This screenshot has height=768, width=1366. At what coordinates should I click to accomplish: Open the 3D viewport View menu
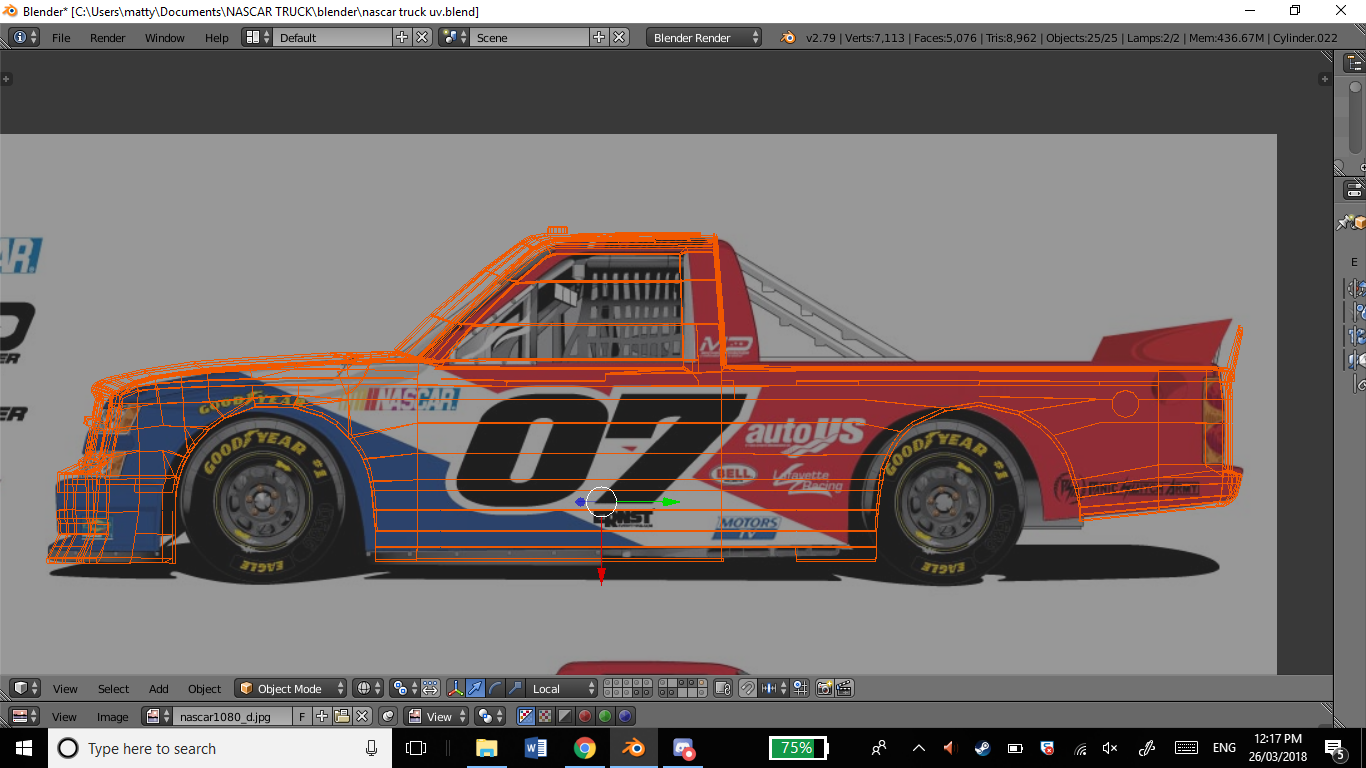click(x=65, y=688)
